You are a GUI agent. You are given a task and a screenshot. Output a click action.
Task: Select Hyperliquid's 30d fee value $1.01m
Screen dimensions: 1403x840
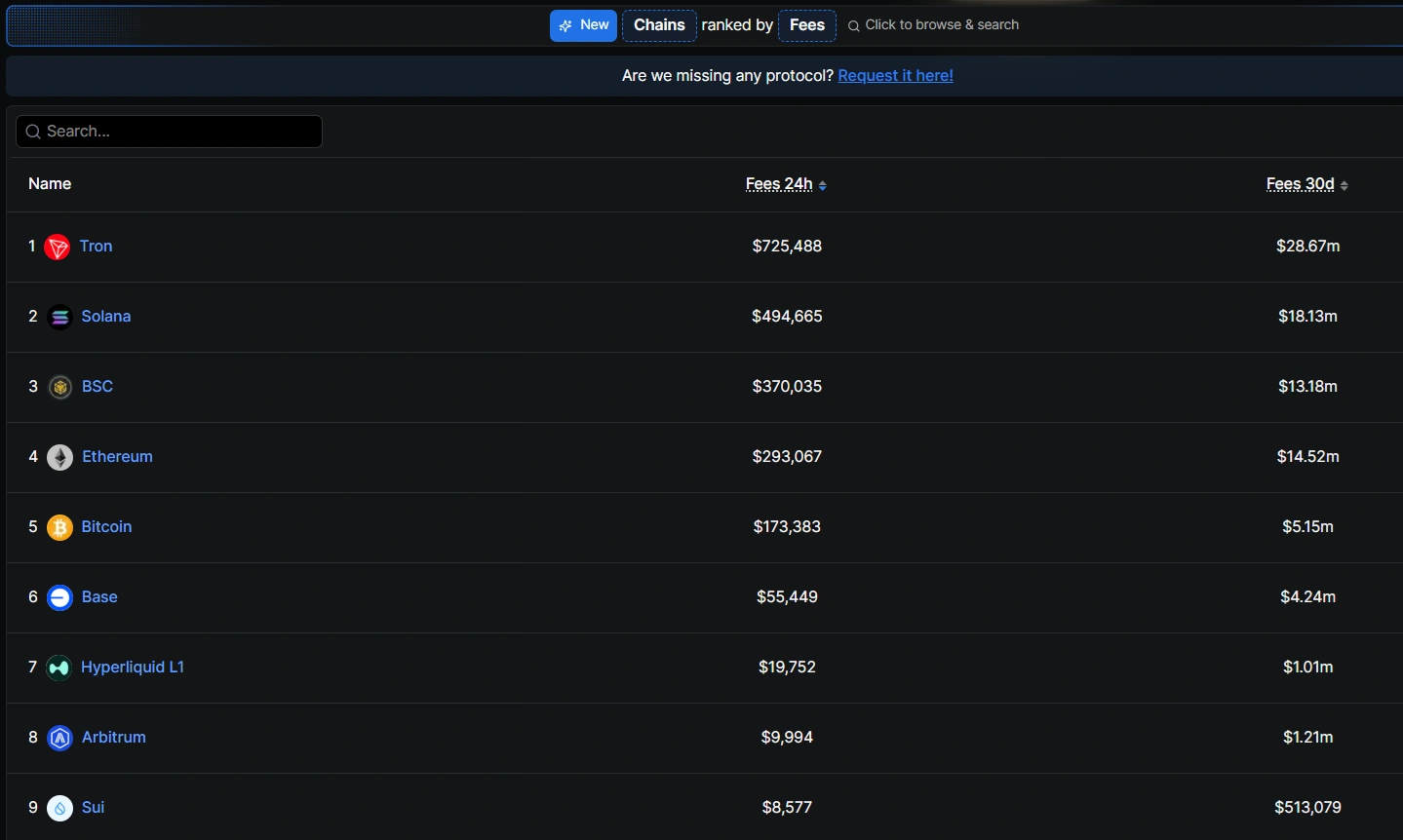(1308, 668)
